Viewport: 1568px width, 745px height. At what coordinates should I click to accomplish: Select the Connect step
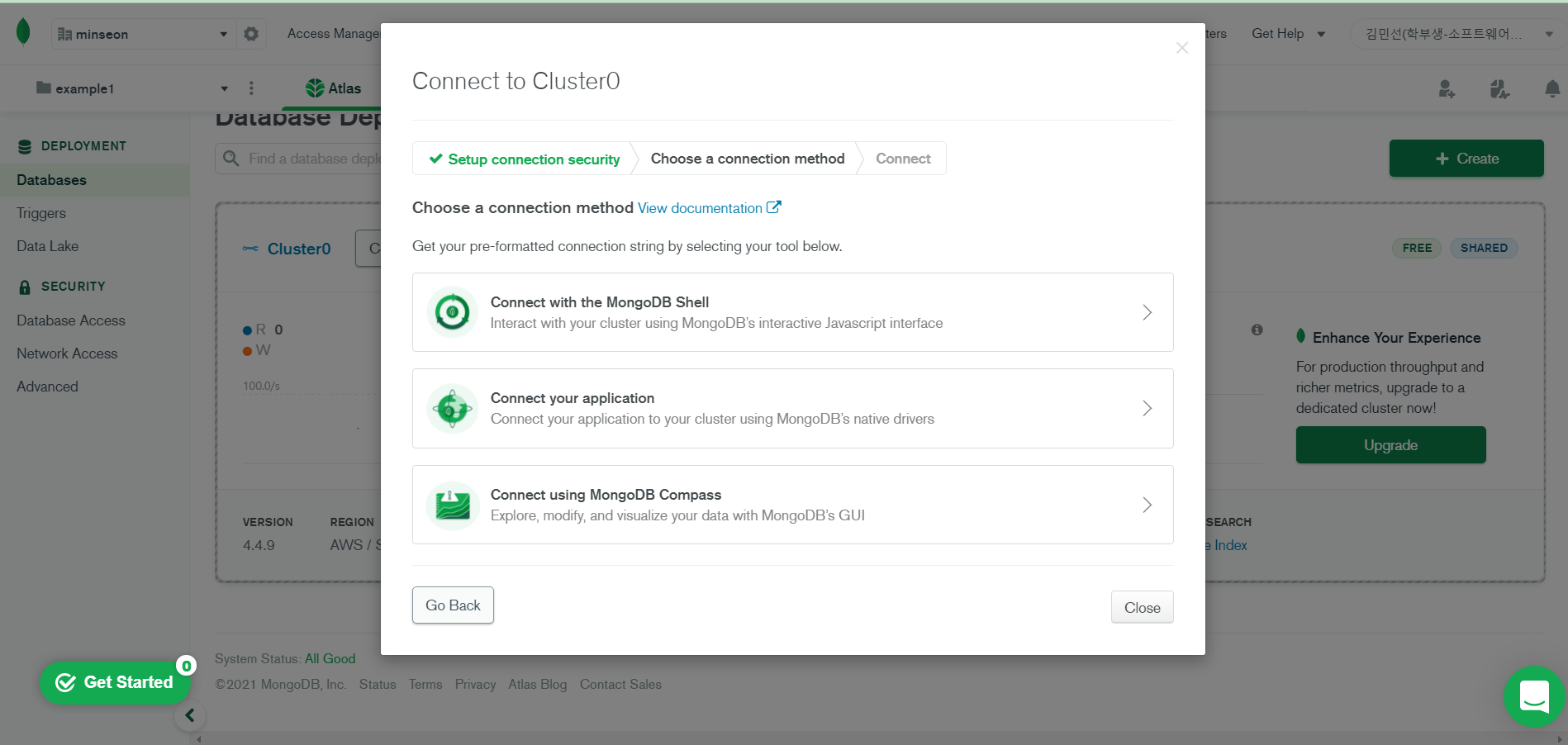[903, 159]
